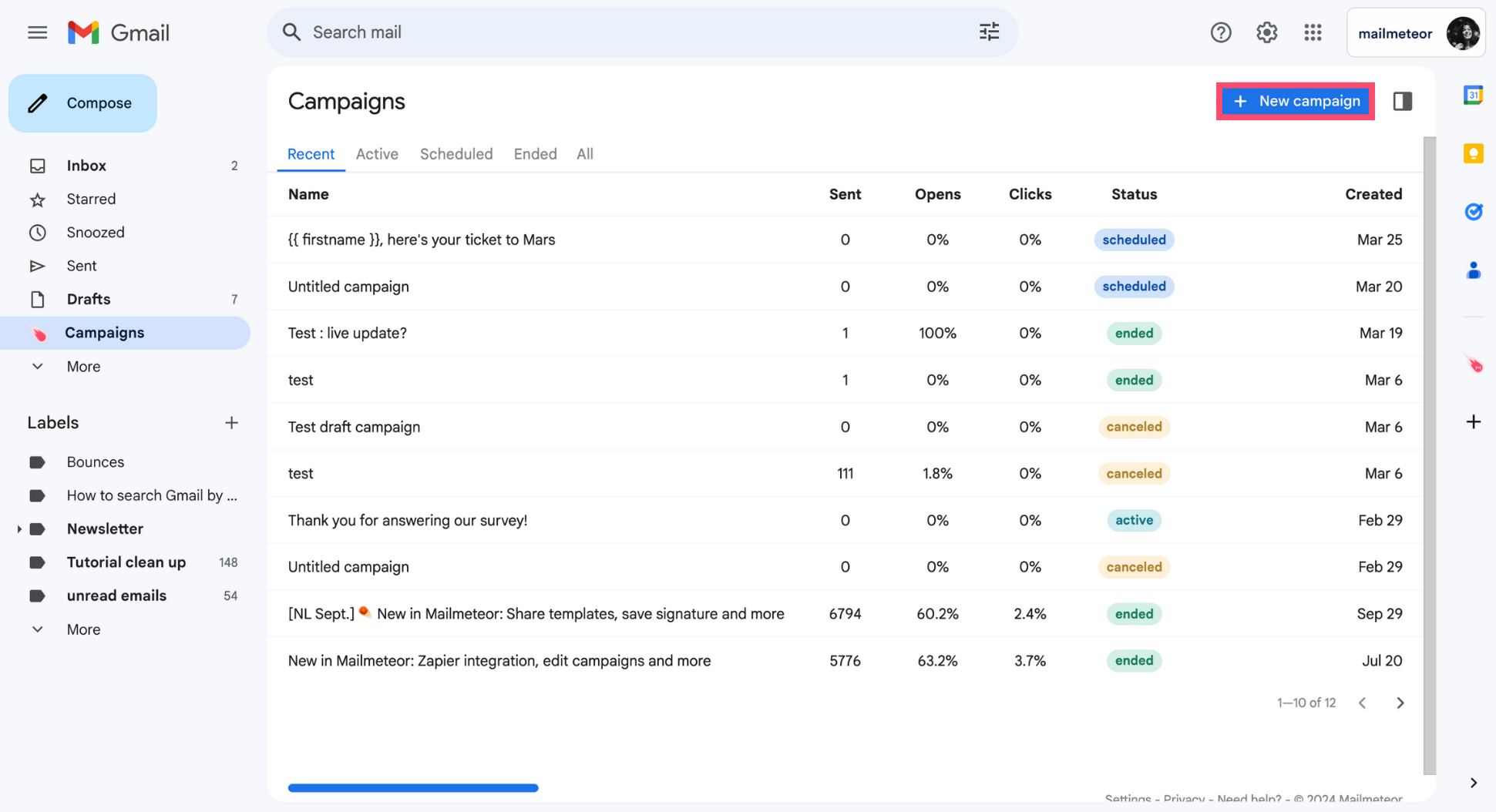Expand the Newsletter label arrow
This screenshot has width=1496, height=812.
(x=18, y=529)
